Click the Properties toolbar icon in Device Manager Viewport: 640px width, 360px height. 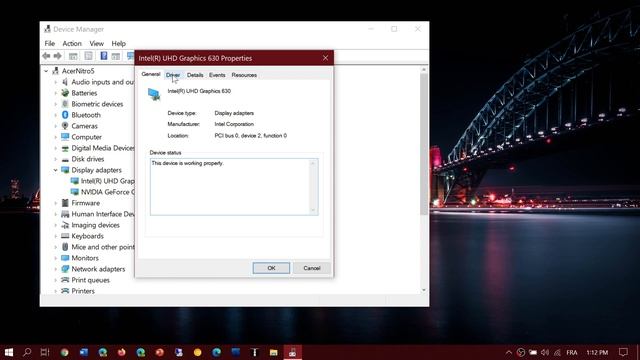(88, 56)
